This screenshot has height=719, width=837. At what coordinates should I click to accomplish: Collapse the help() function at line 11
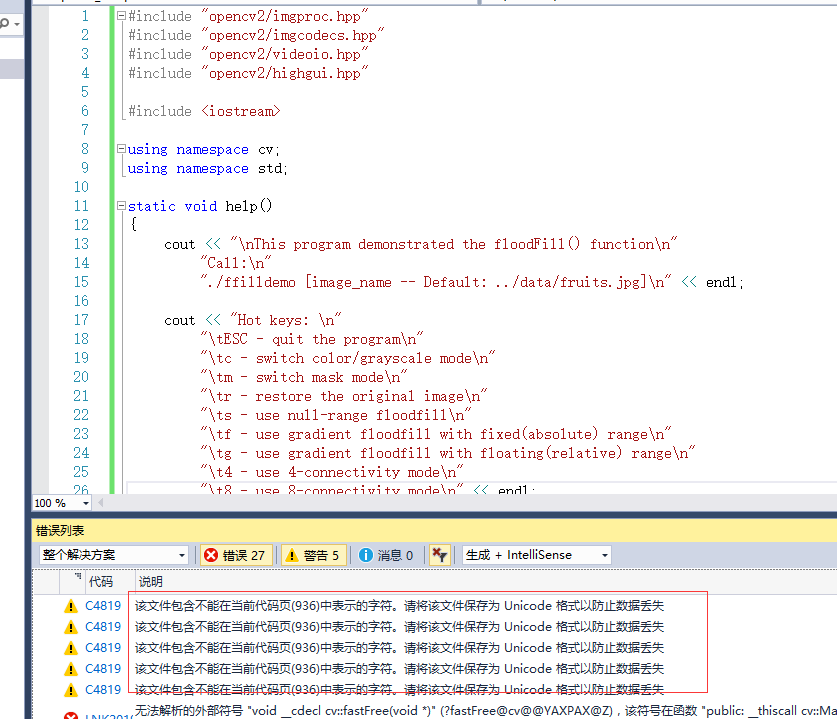click(121, 206)
